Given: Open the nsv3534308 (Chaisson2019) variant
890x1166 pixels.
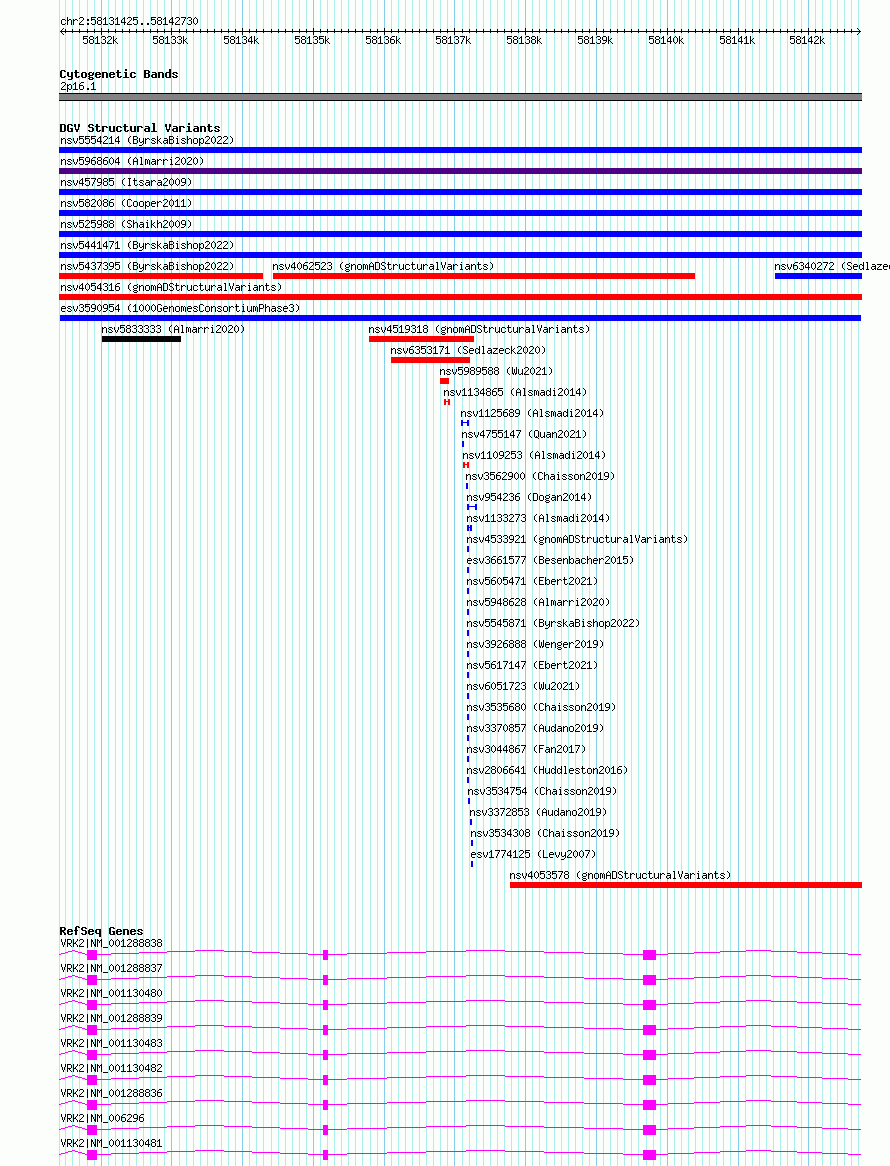Looking at the screenshot, I should tap(545, 833).
